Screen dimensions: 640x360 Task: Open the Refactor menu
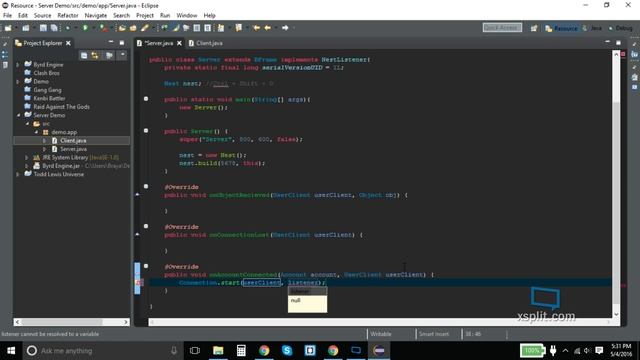pos(68,15)
